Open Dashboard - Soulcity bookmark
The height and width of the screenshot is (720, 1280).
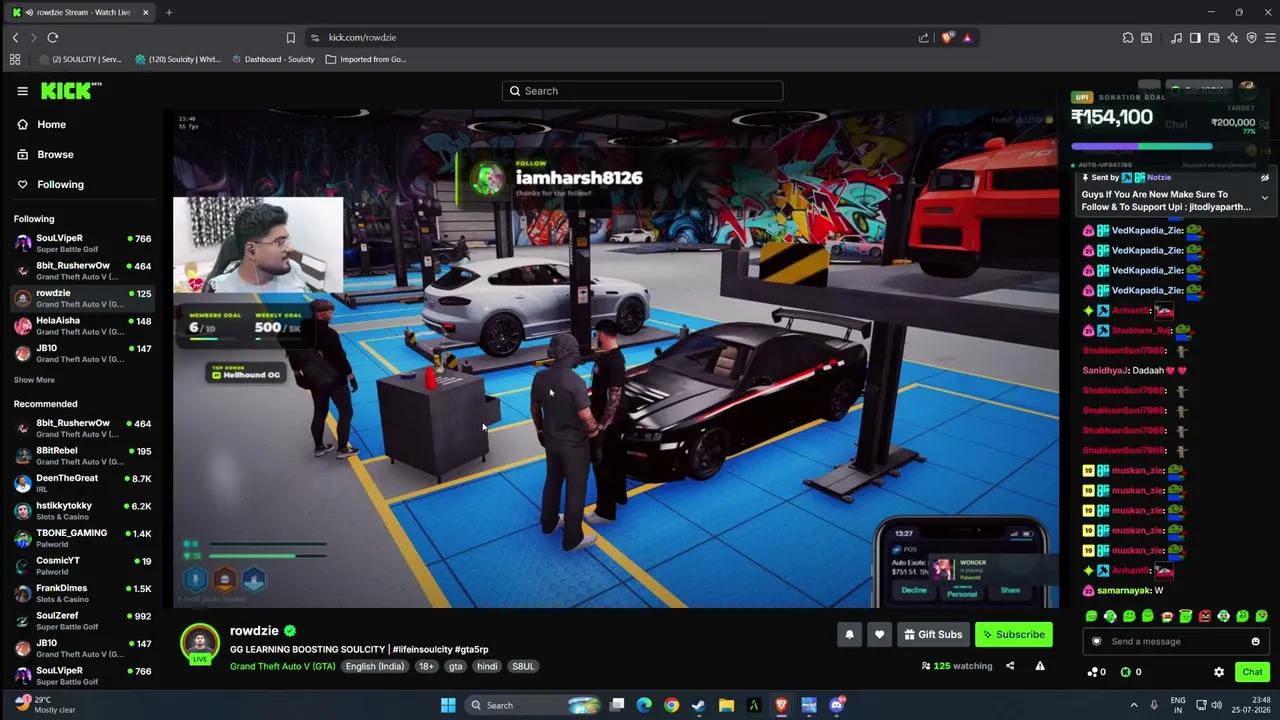[x=273, y=59]
